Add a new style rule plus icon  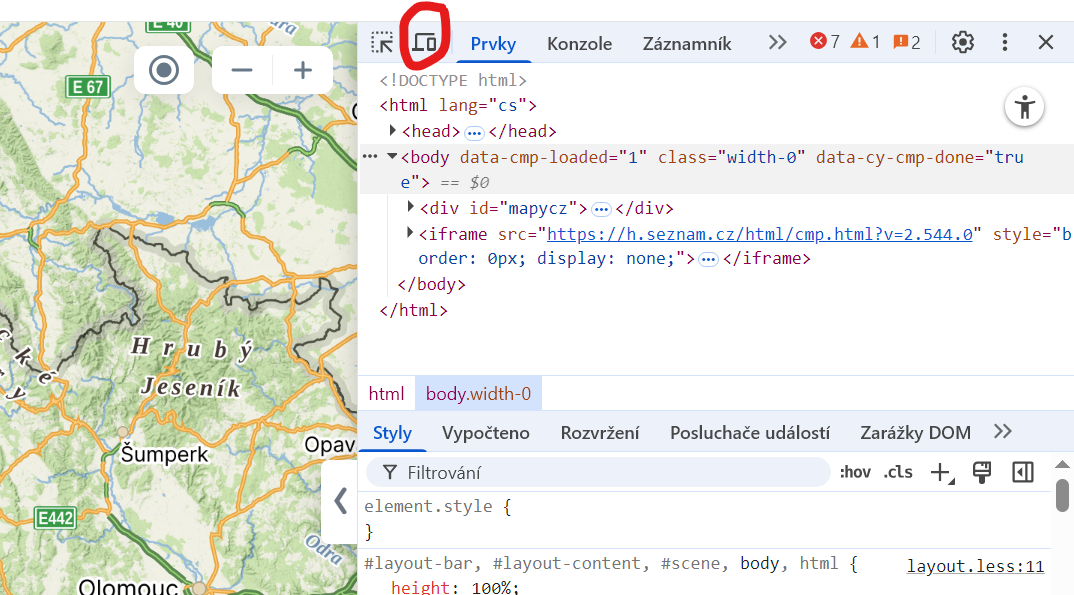point(942,472)
